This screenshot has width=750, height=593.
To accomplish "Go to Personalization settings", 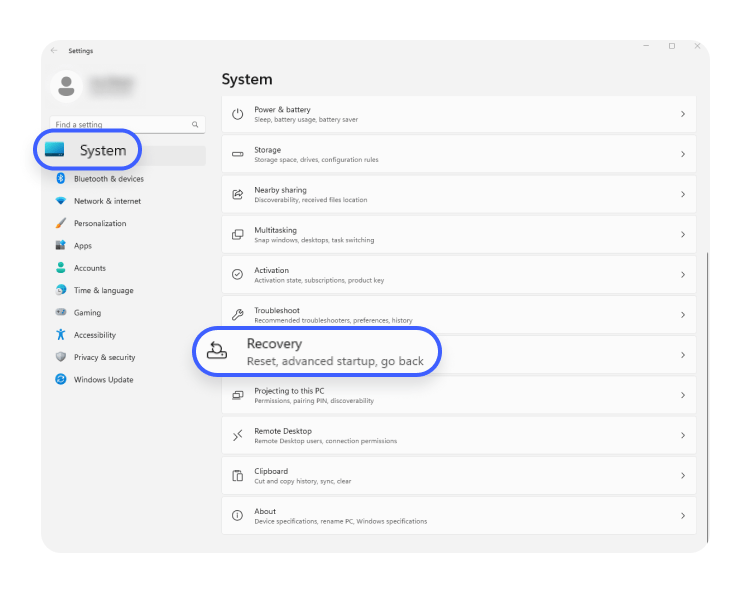I will point(100,223).
